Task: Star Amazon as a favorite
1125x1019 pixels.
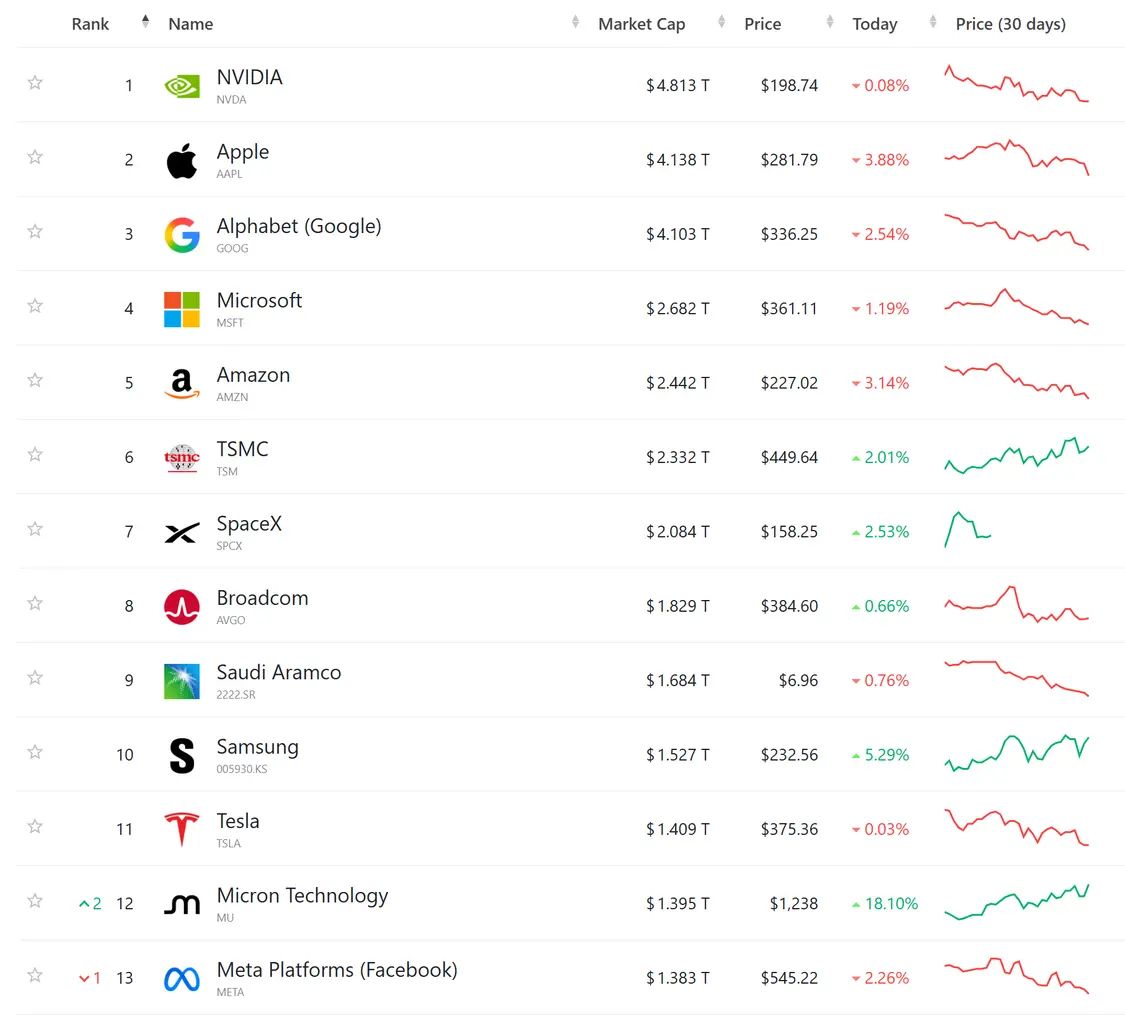Action: 34,380
